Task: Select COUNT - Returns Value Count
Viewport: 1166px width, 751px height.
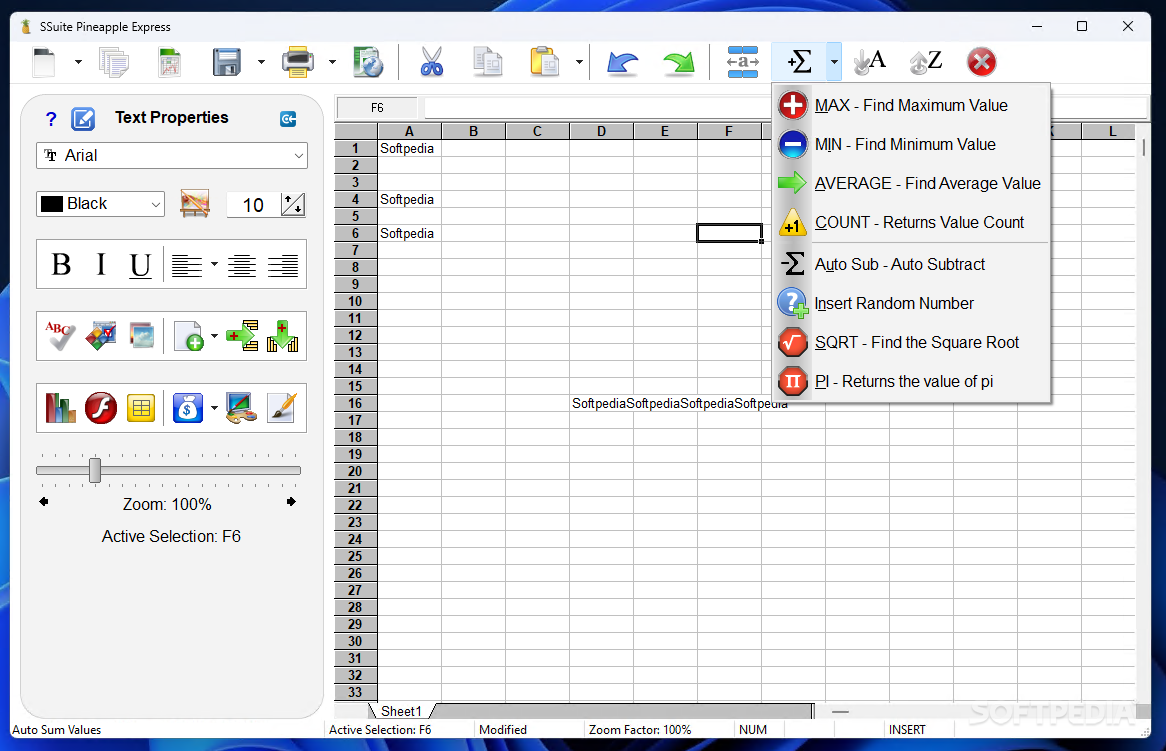Action: pyautogui.click(x=912, y=222)
